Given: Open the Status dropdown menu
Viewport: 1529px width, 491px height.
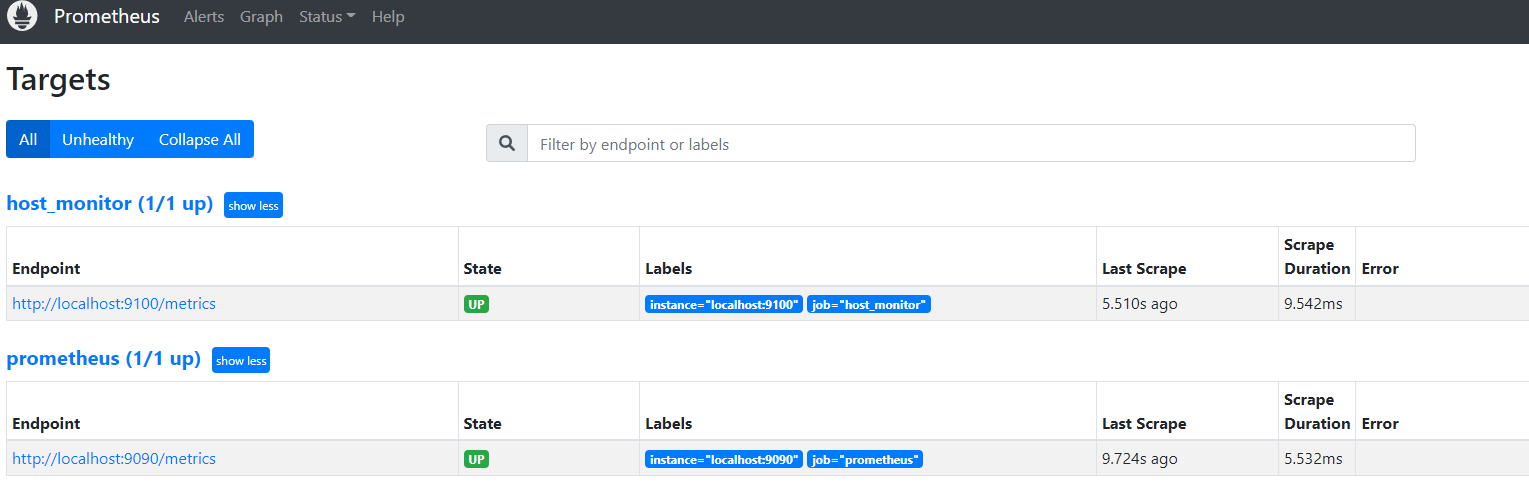Looking at the screenshot, I should (327, 17).
